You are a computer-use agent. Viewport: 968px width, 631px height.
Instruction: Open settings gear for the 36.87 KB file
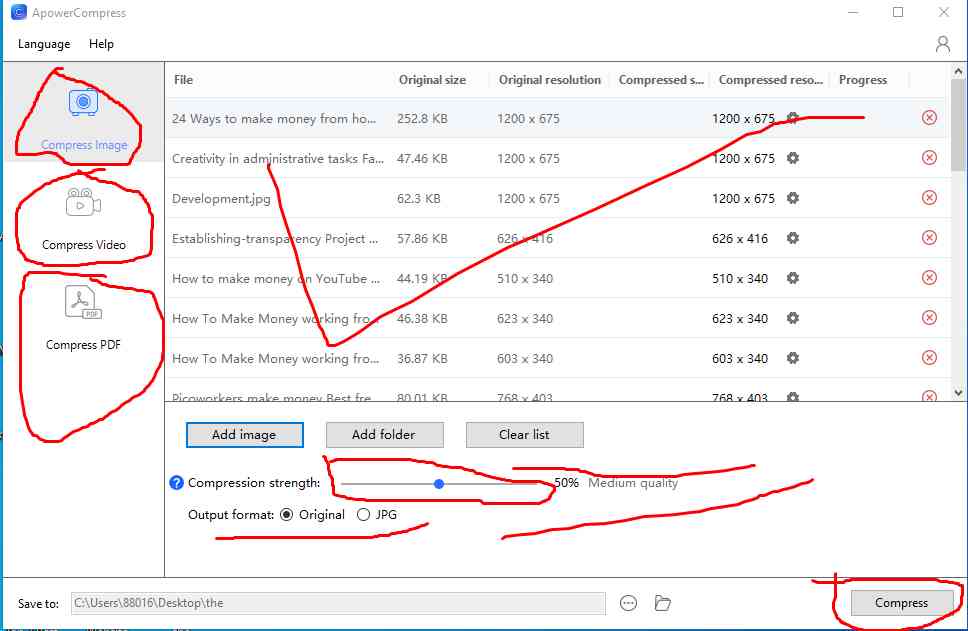pos(793,358)
